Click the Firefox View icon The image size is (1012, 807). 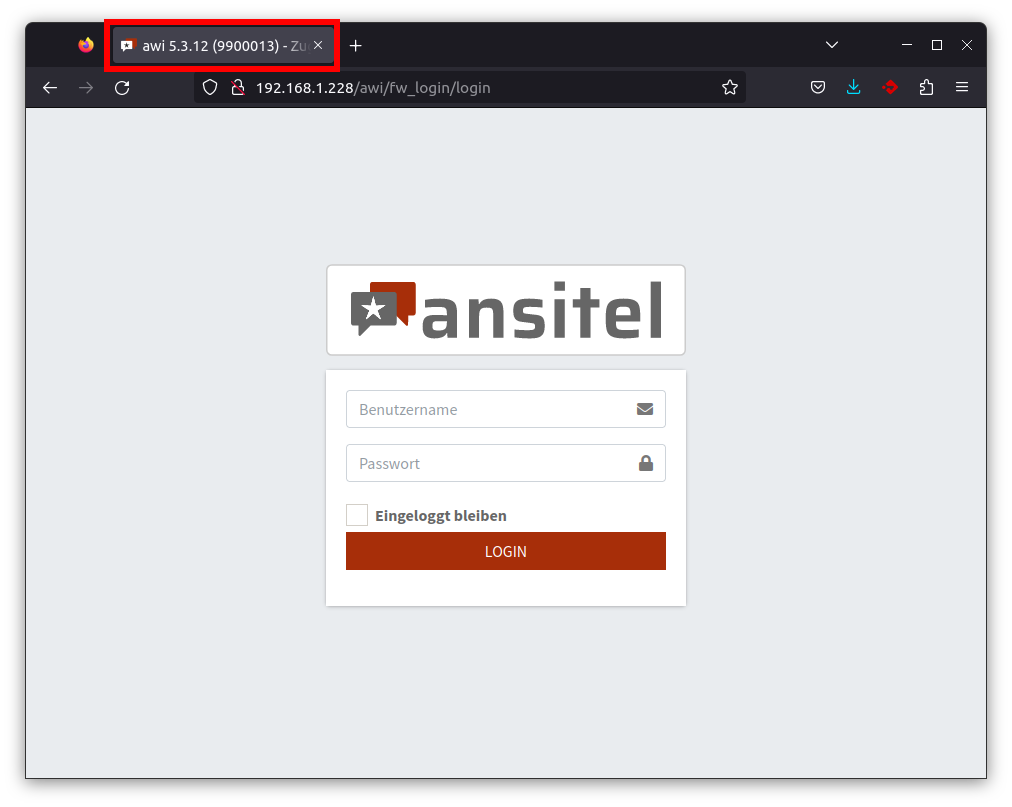(86, 45)
